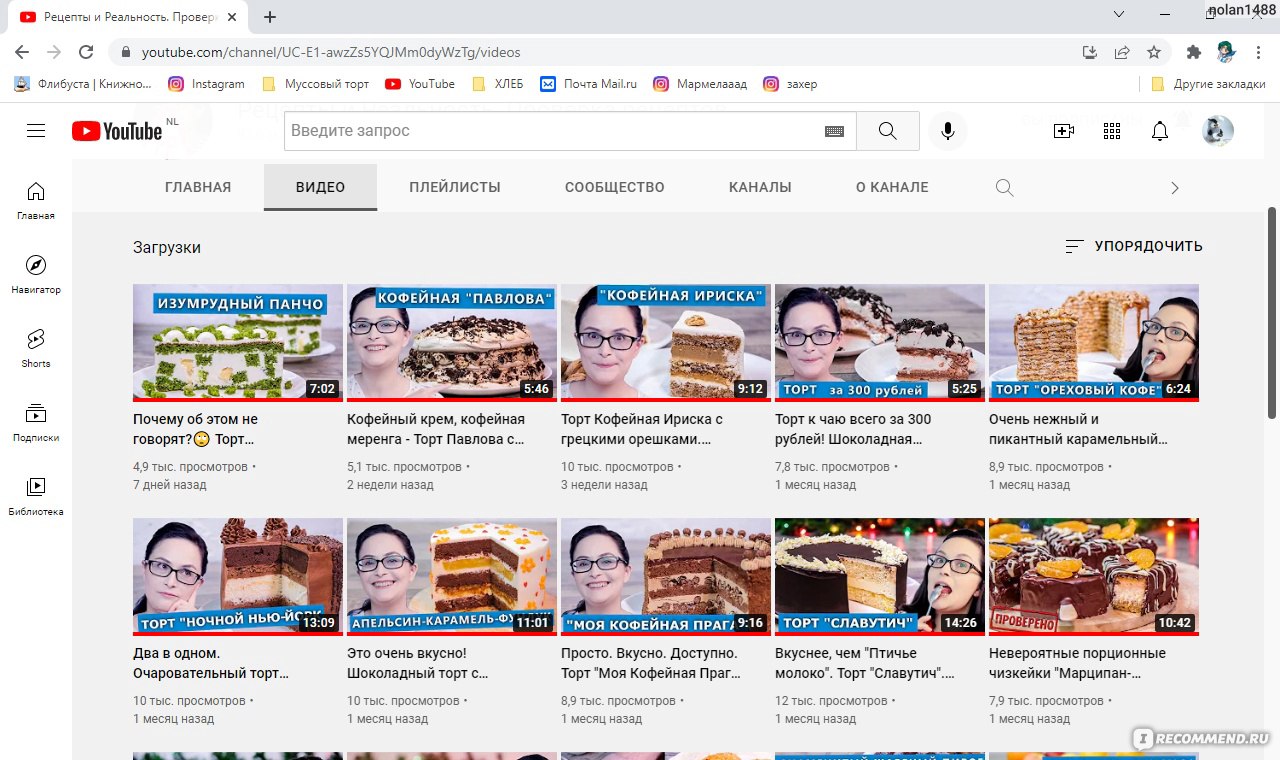Screen dimensions: 1280x760
Task: Expand channel tabs with right chevron
Action: pos(1175,188)
